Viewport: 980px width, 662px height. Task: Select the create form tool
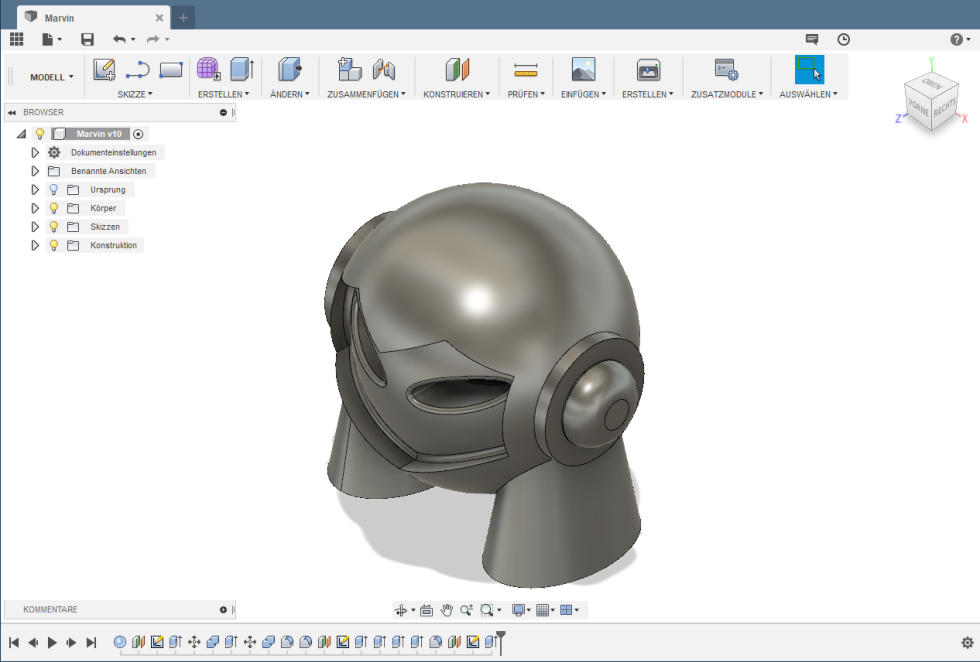coord(209,69)
